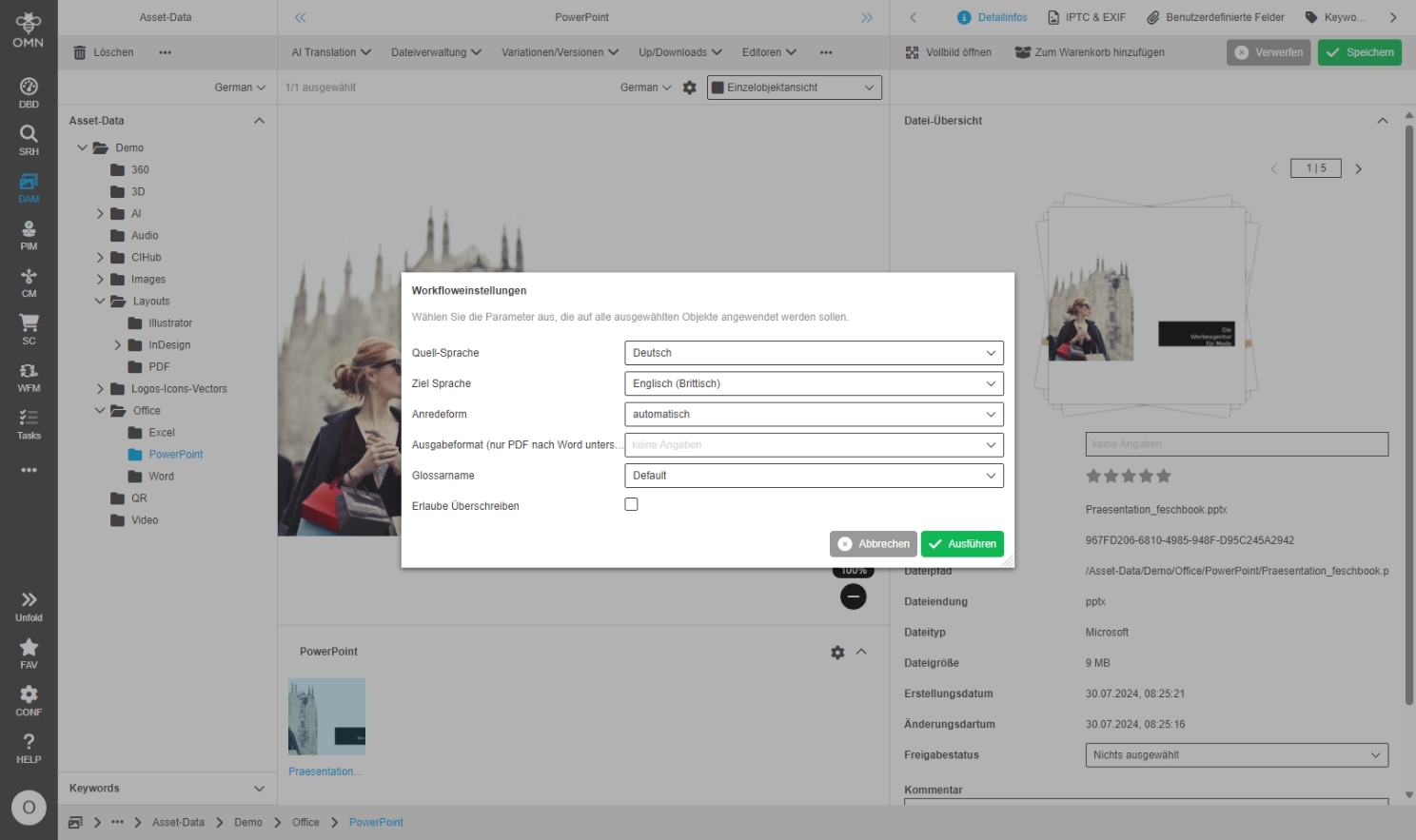Open the Ziel Sprache dropdown
The image size is (1416, 840).
(x=813, y=383)
